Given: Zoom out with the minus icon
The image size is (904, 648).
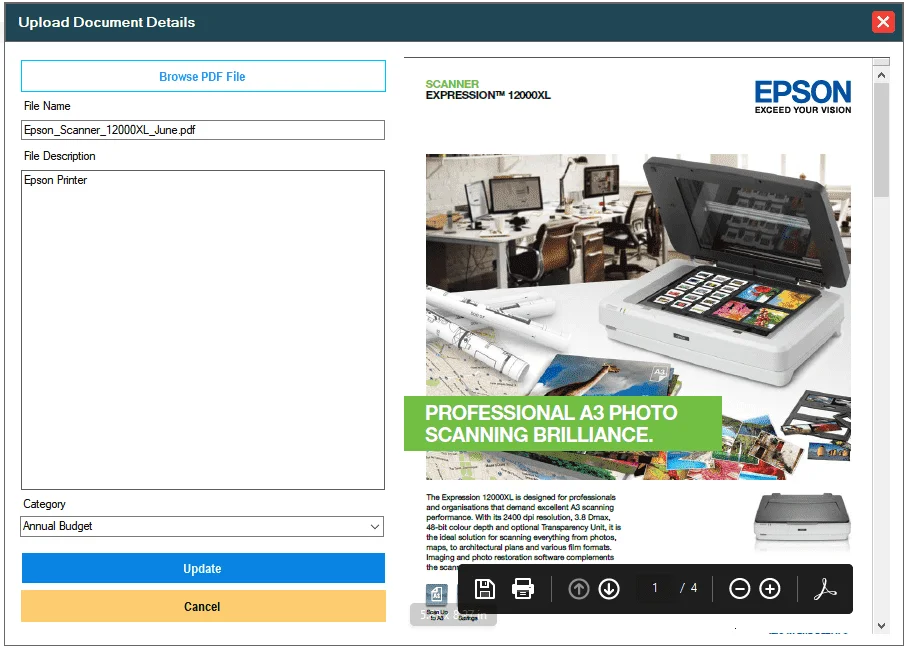Looking at the screenshot, I should 739,589.
